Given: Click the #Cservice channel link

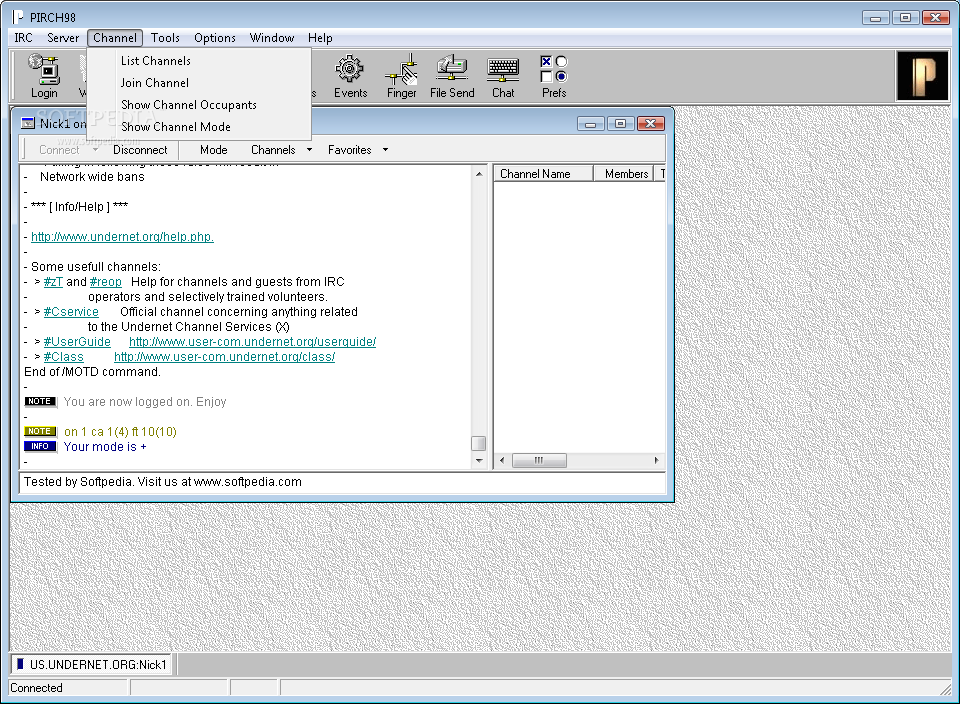Looking at the screenshot, I should (x=71, y=312).
